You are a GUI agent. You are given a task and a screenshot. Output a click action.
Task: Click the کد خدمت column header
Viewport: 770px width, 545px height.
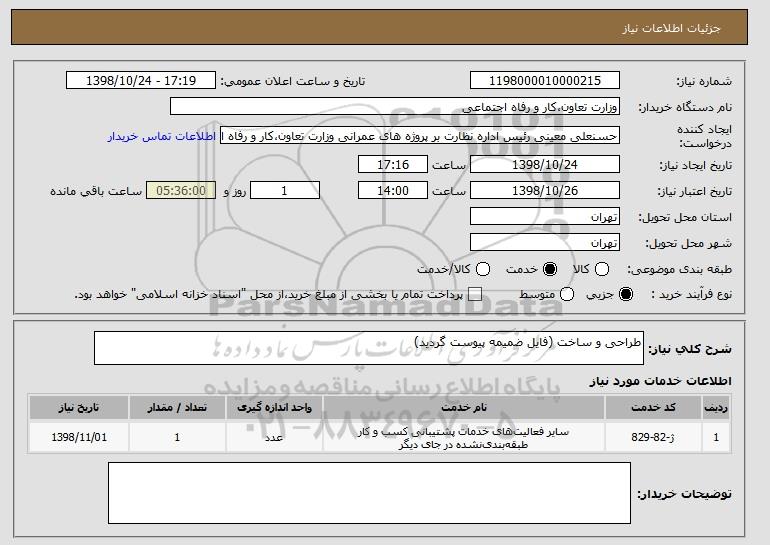click(653, 408)
